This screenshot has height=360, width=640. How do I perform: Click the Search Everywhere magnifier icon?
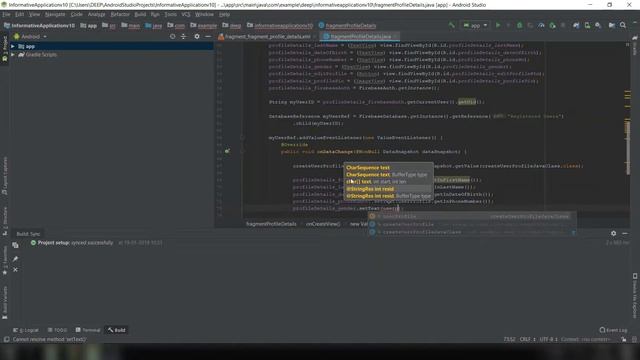(x=623, y=25)
